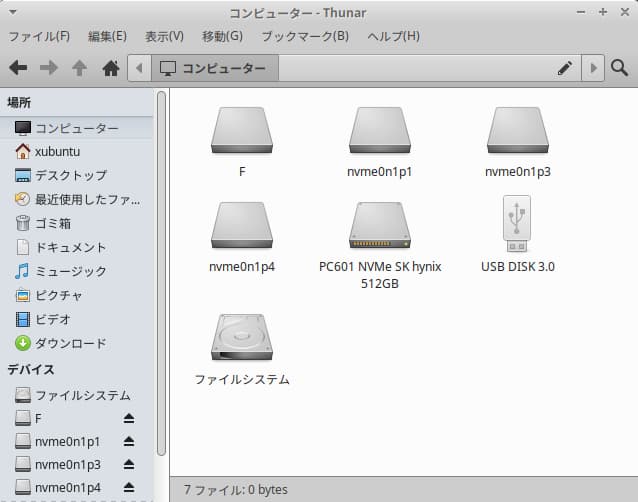Open ドキュメント in sidebar
The image size is (638, 502).
tap(76, 247)
